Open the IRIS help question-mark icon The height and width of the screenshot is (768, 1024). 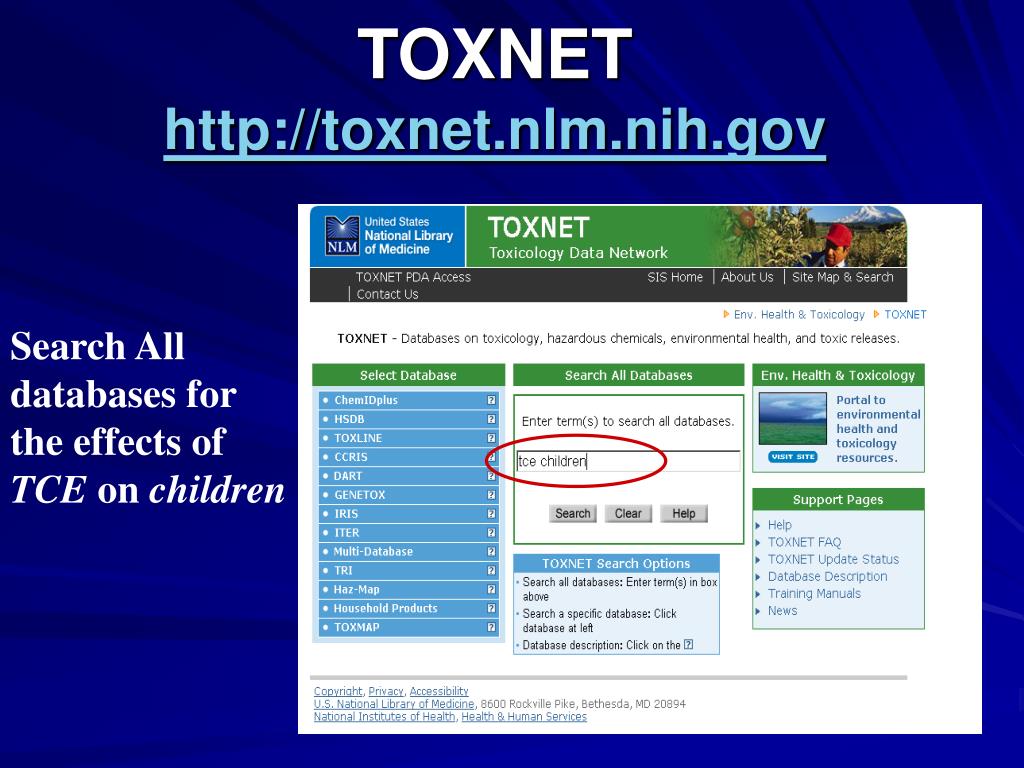(491, 514)
